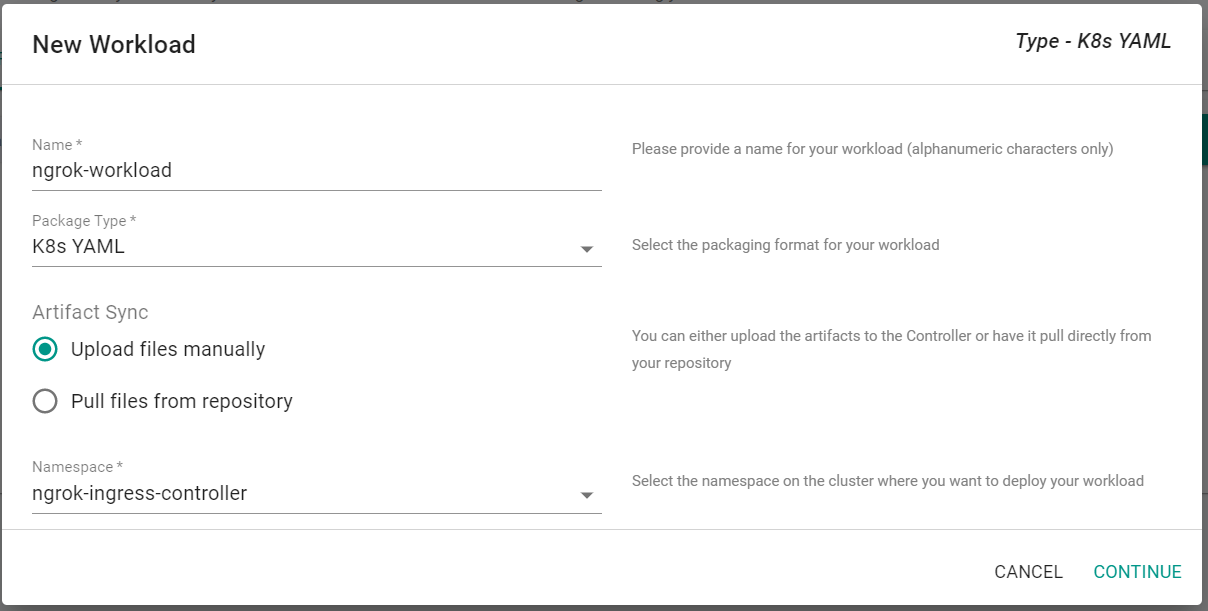Click the hint 'Select the packaging format for your workload'

point(785,245)
